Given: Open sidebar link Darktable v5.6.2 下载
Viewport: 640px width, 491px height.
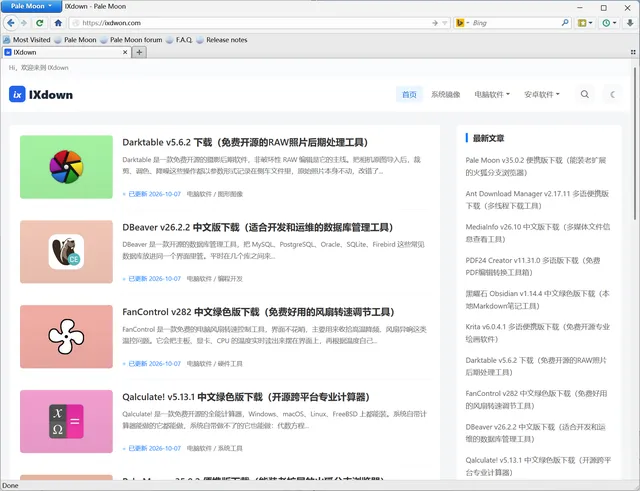Looking at the screenshot, I should (x=536, y=366).
